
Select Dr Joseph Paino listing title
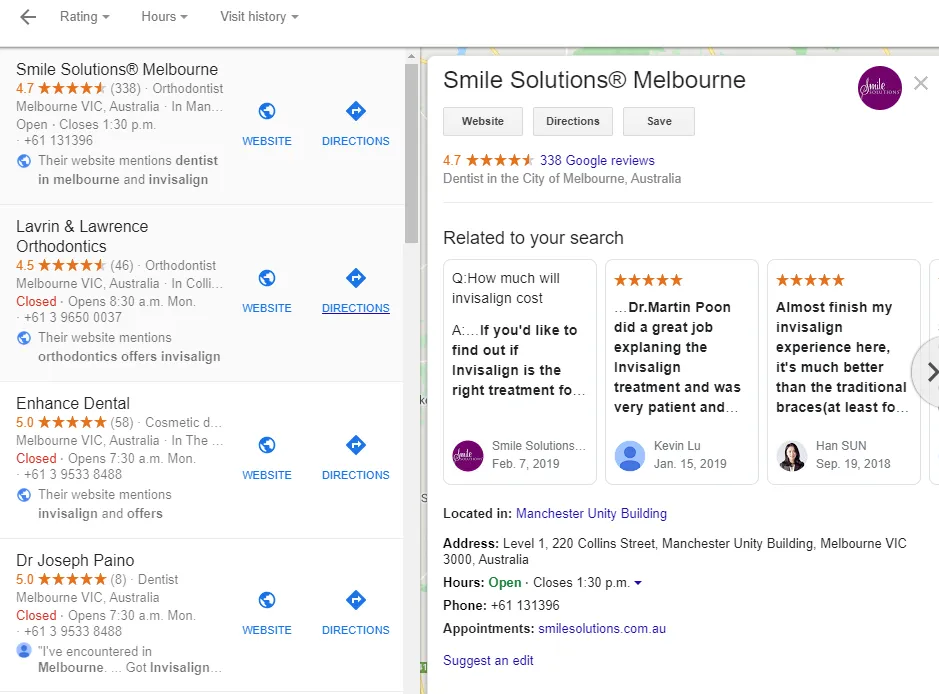tap(75, 560)
